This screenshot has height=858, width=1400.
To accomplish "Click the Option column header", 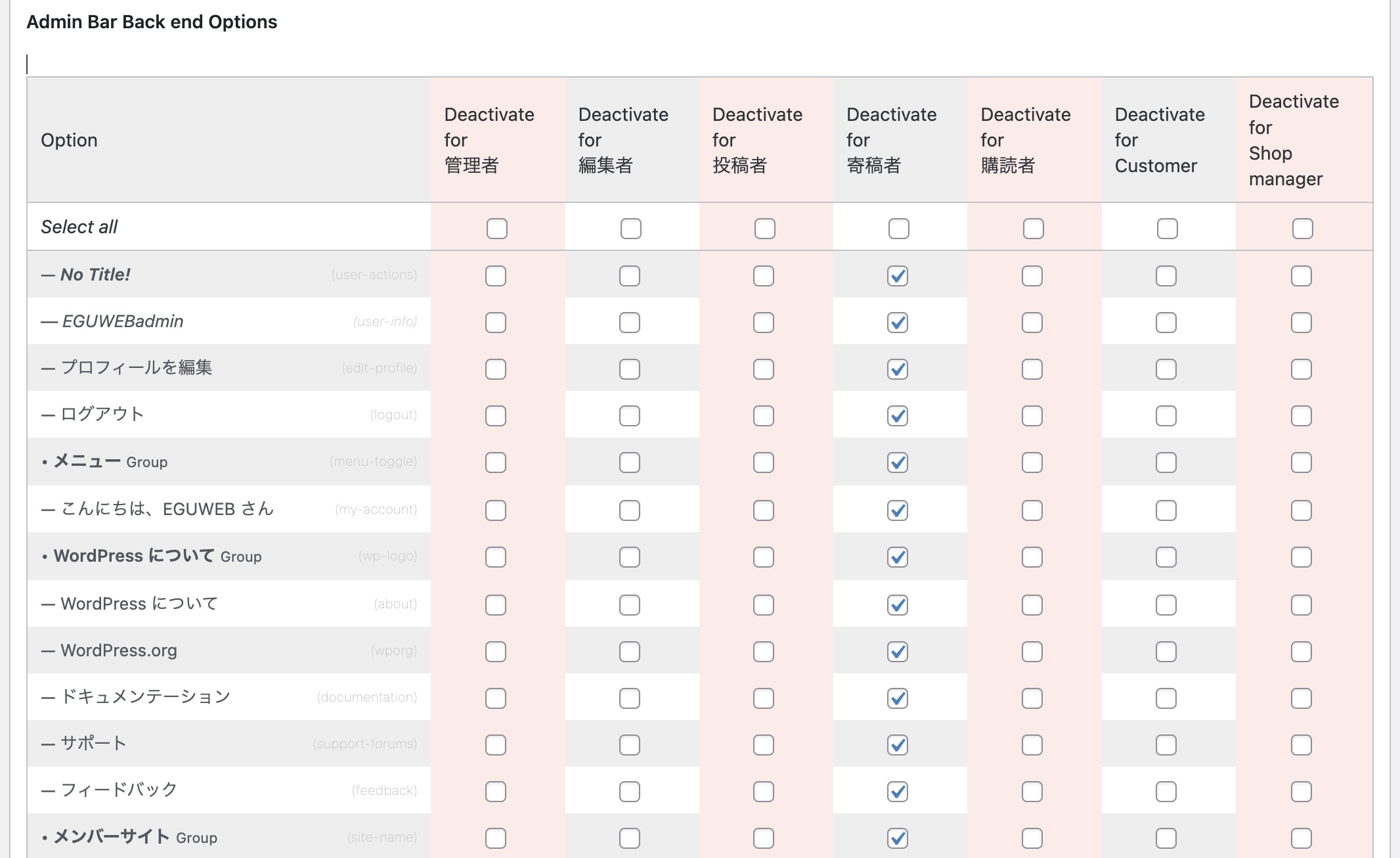I will tap(69, 140).
